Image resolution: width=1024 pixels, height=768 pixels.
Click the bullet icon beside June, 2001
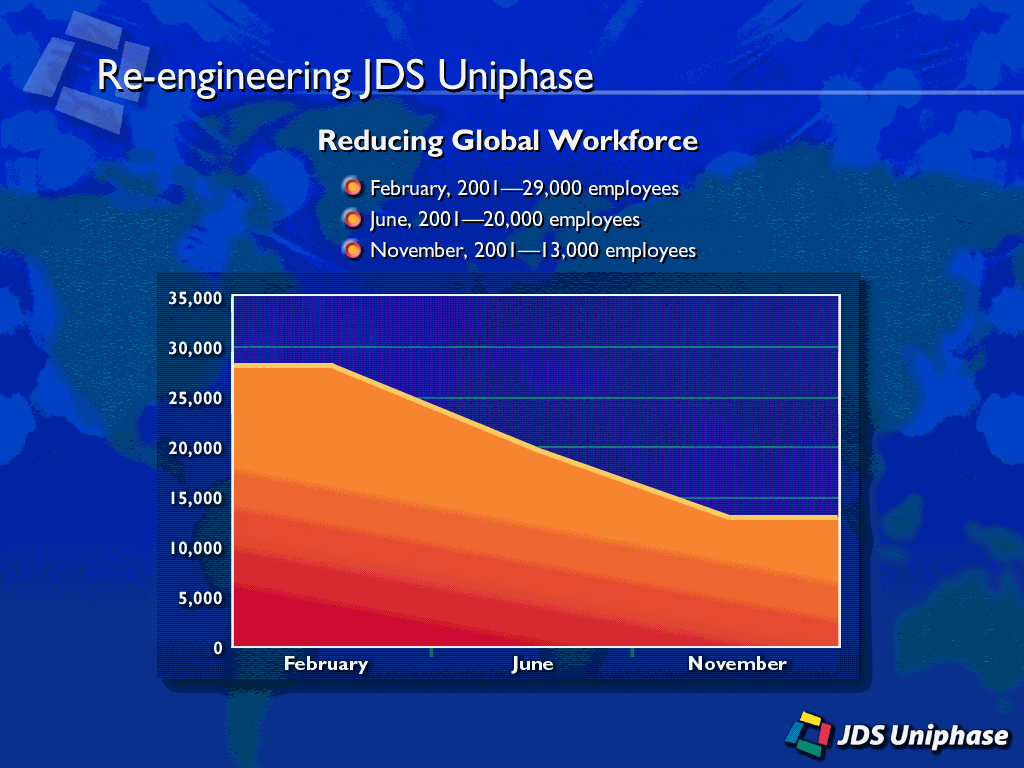353,219
